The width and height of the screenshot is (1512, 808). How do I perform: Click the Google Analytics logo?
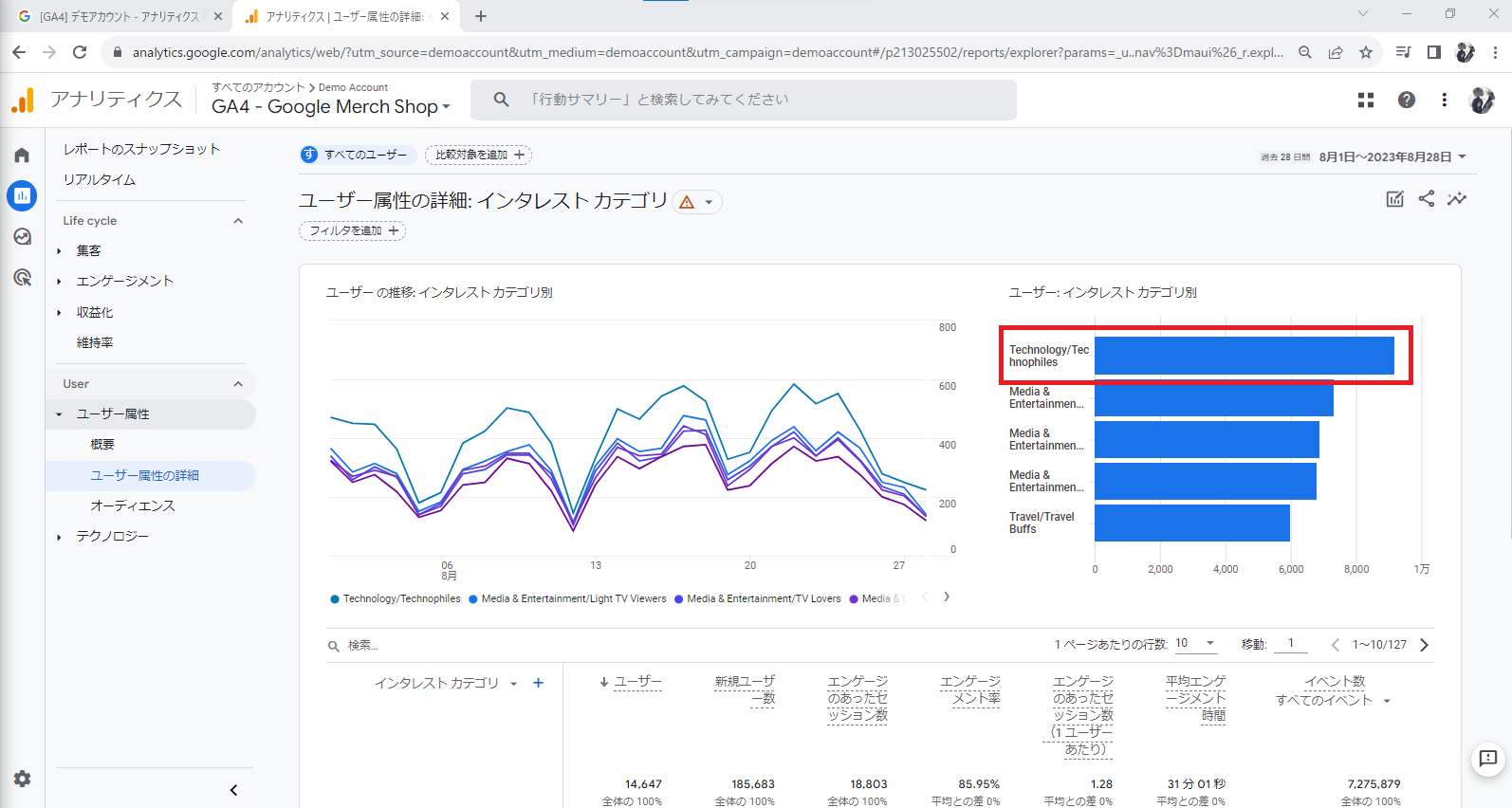coord(23,100)
